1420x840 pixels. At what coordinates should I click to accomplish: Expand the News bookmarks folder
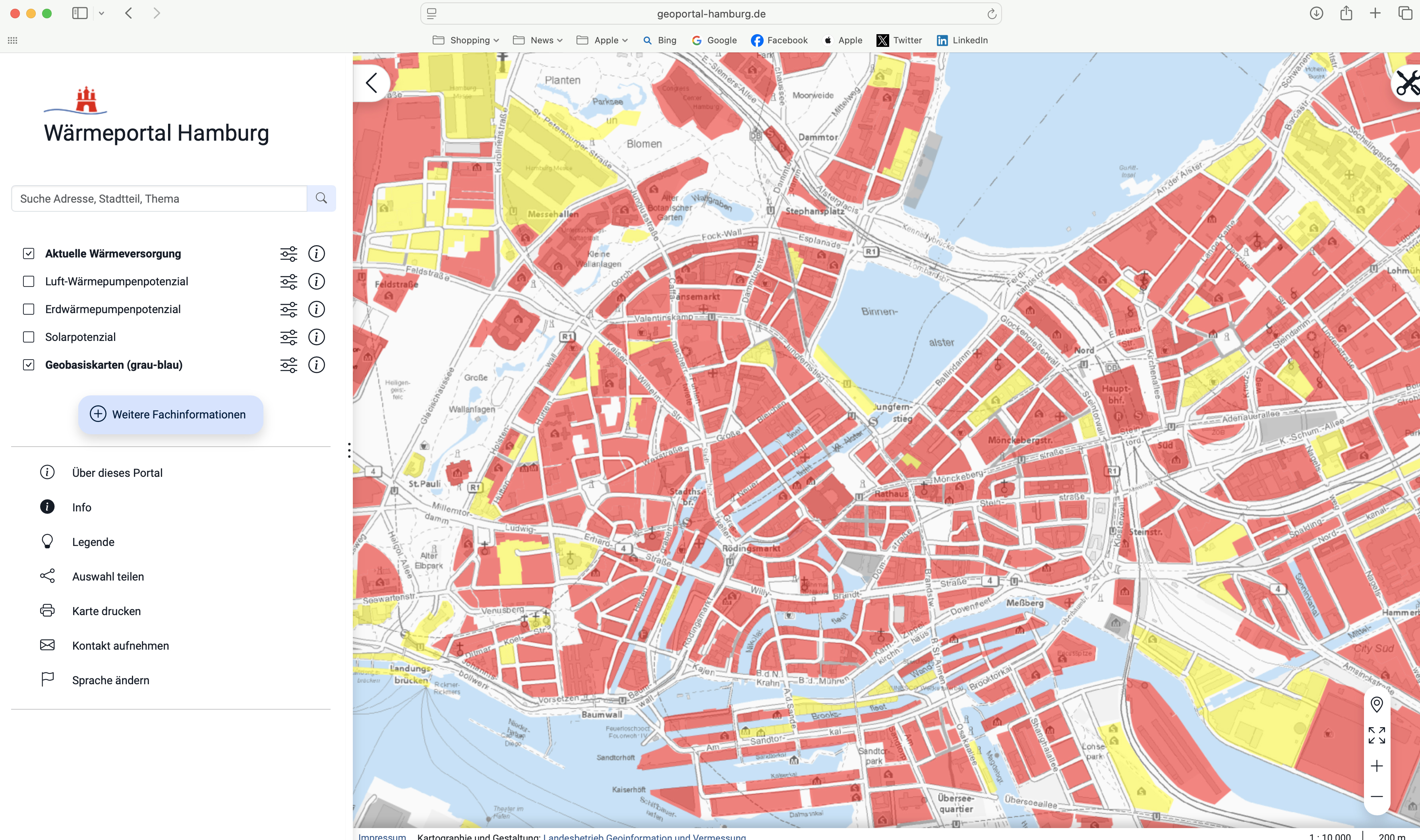538,40
